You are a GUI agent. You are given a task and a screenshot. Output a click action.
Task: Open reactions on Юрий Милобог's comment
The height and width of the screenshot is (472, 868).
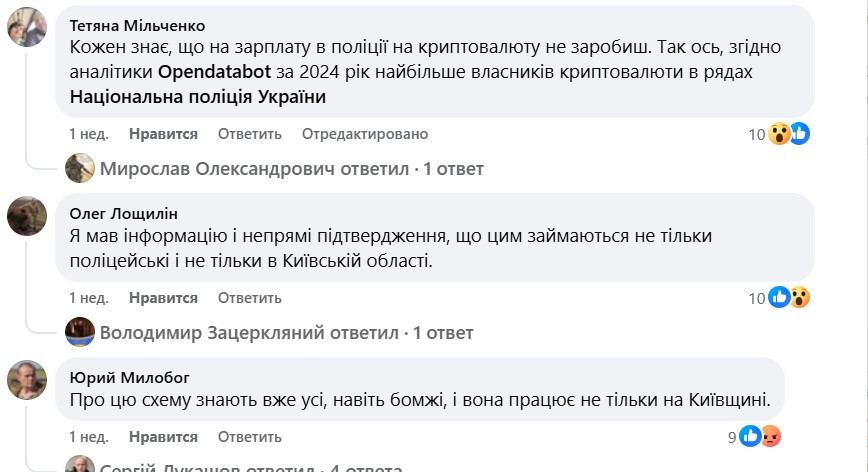tap(760, 436)
